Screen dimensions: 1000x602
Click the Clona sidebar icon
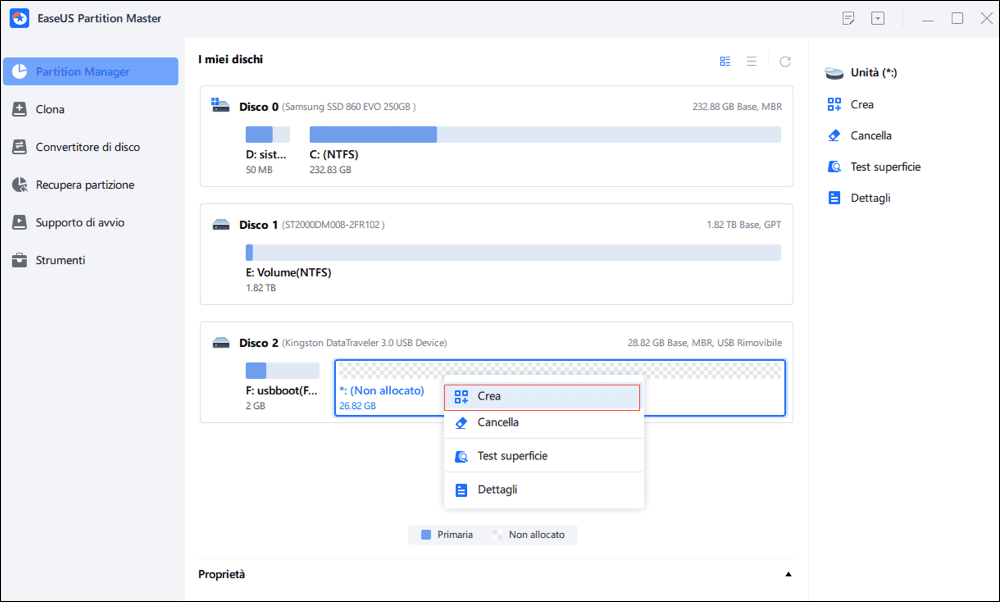[20, 109]
